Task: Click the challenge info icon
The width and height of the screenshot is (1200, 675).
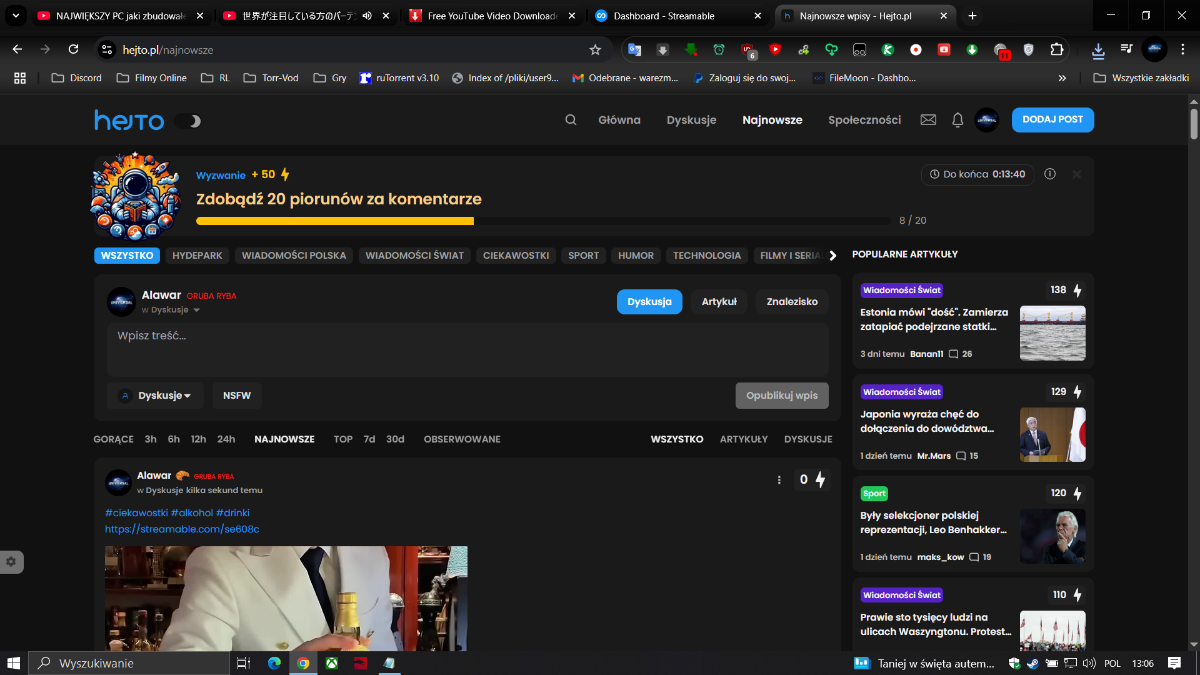Action: click(1050, 174)
